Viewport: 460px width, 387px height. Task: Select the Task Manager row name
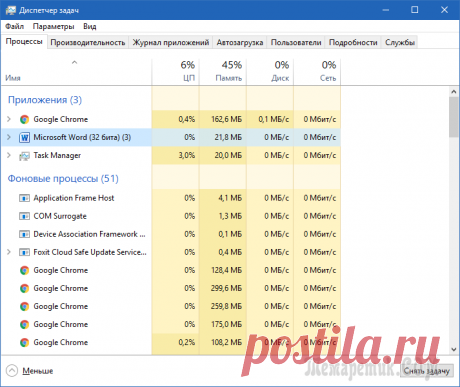click(x=57, y=155)
